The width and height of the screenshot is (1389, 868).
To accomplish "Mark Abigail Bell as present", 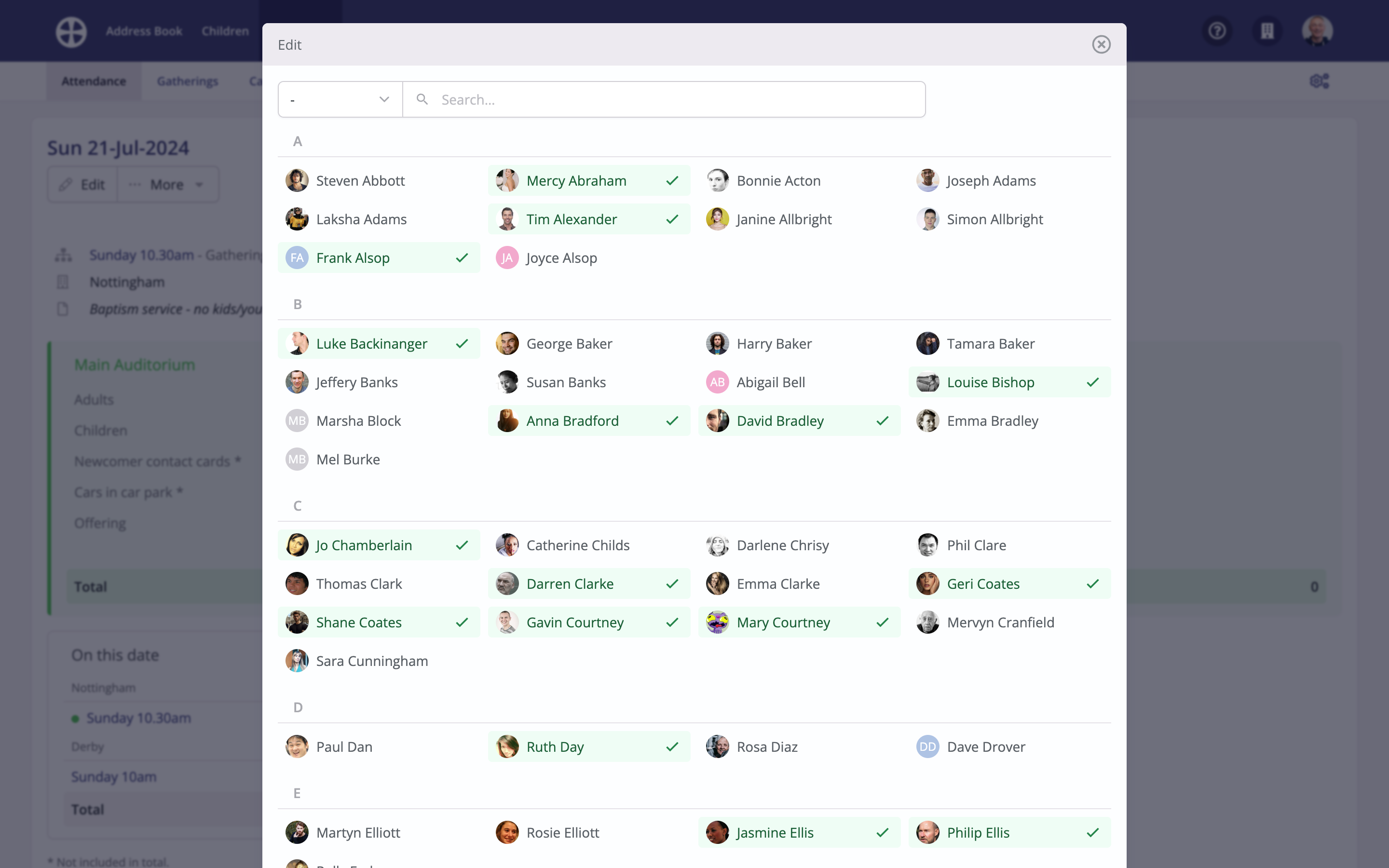I will [800, 382].
